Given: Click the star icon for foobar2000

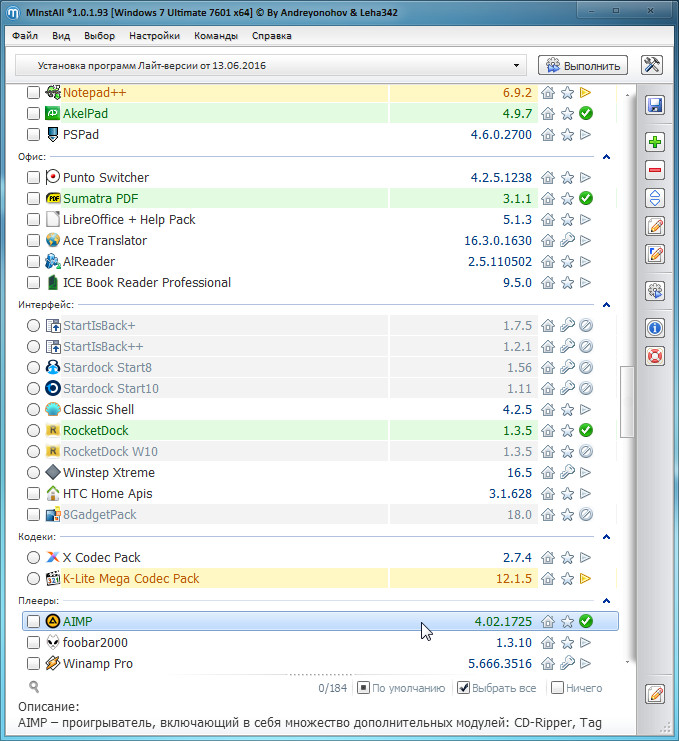Looking at the screenshot, I should click(x=567, y=643).
